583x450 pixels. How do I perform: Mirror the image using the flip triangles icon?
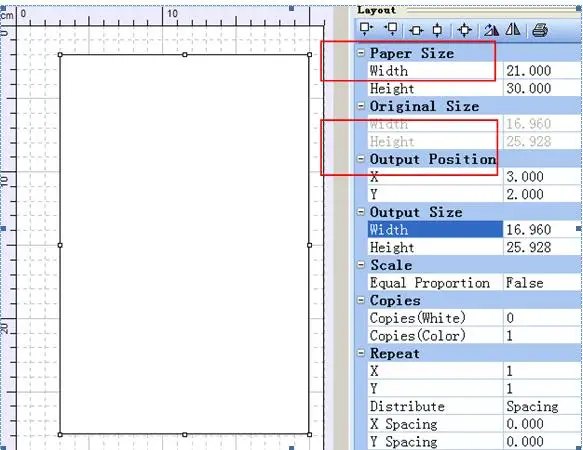pyautogui.click(x=513, y=29)
